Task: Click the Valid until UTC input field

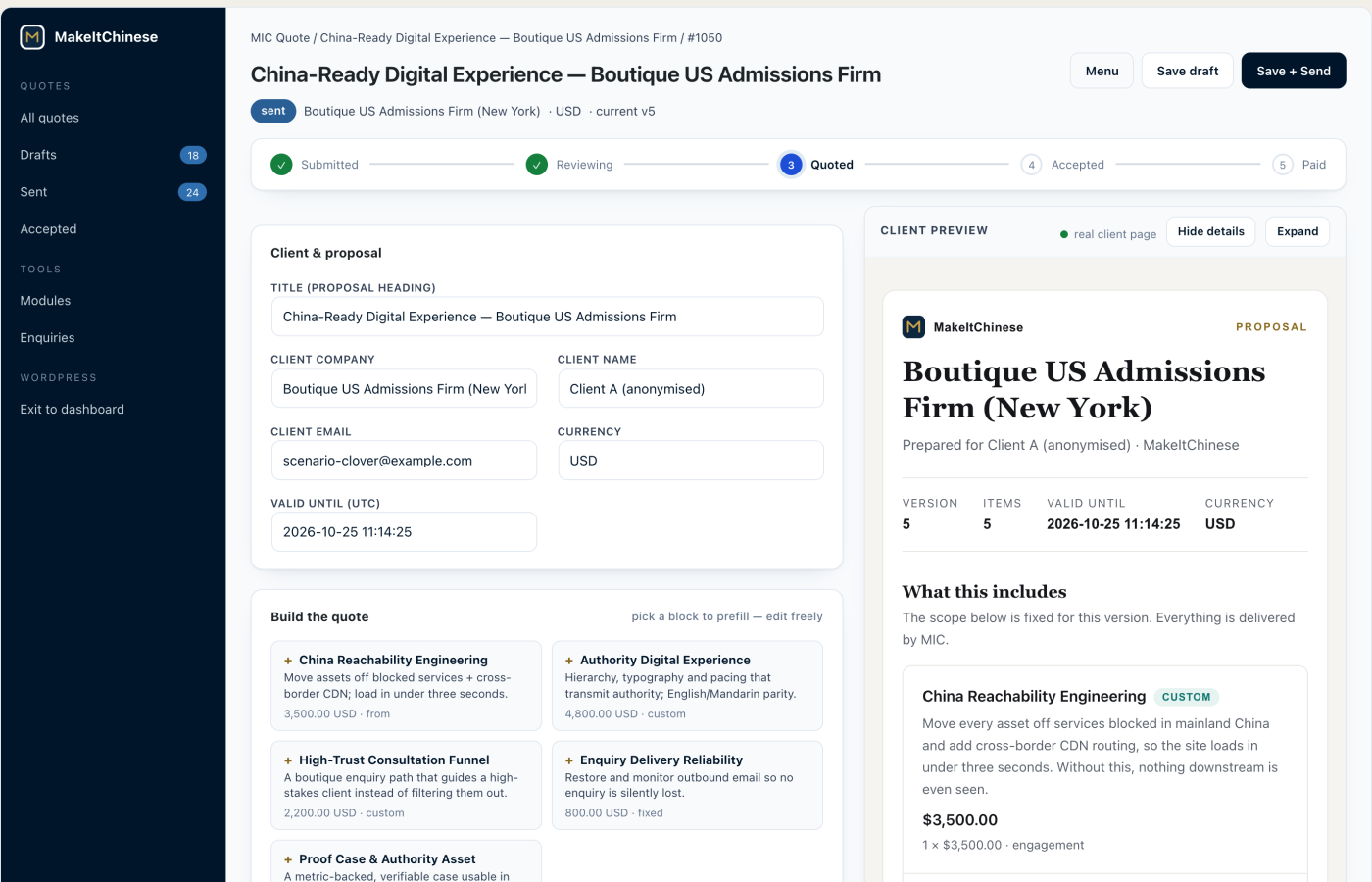Action: tap(404, 532)
